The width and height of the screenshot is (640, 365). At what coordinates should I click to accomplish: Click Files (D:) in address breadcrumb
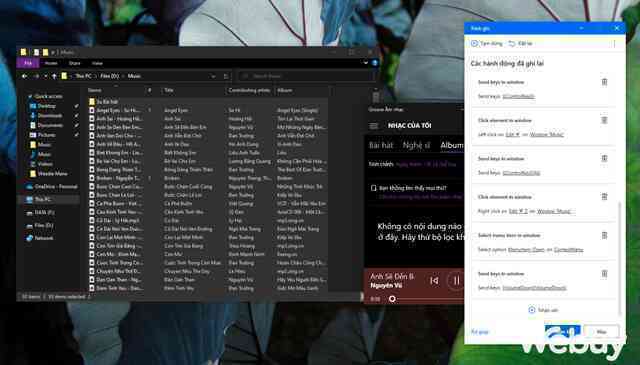click(109, 76)
